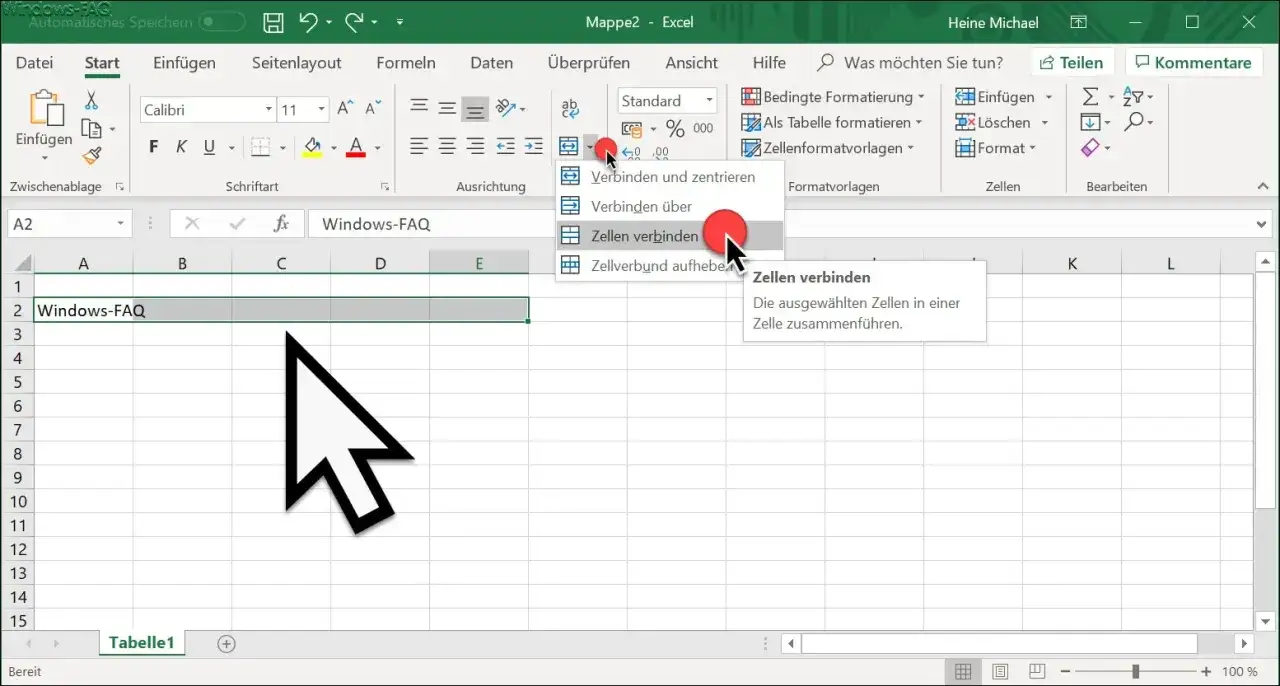Toggle bold F formatting

click(154, 148)
